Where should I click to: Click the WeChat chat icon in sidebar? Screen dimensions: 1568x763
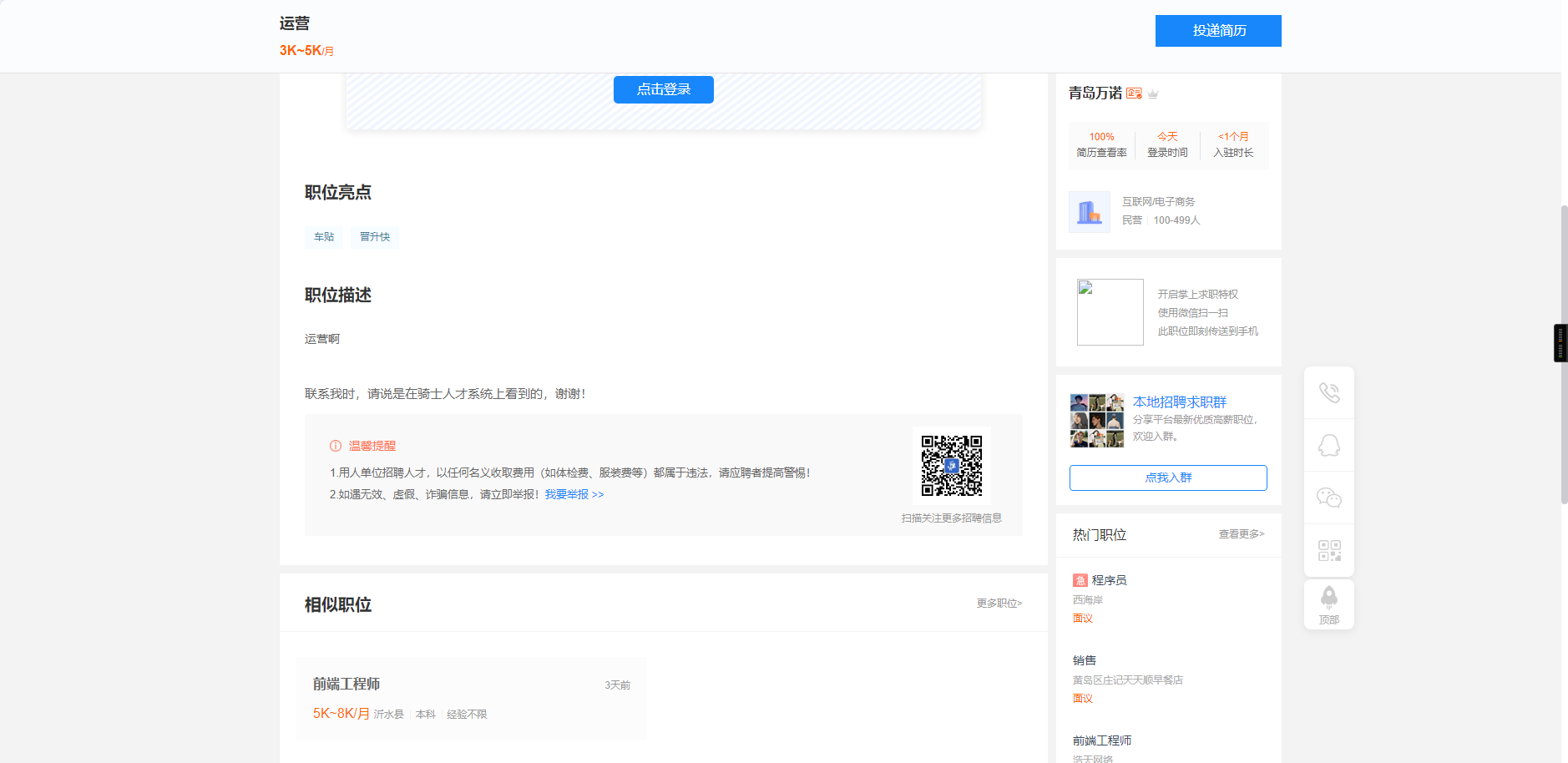click(1329, 497)
